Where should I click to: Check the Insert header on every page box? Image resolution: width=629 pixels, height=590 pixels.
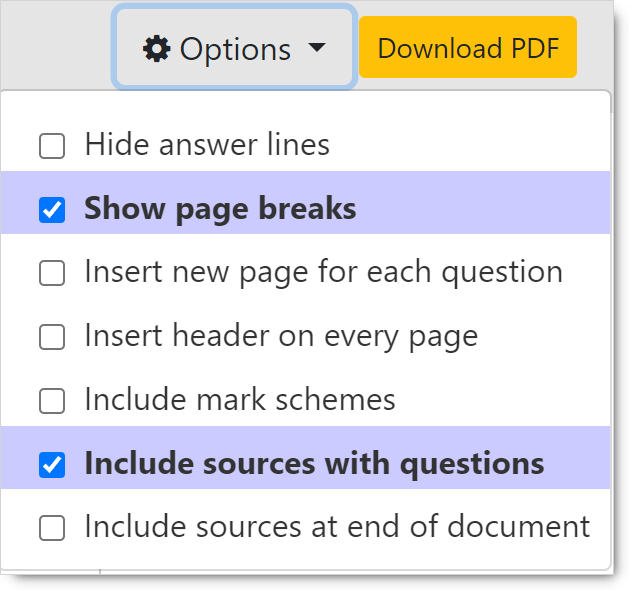(x=52, y=337)
